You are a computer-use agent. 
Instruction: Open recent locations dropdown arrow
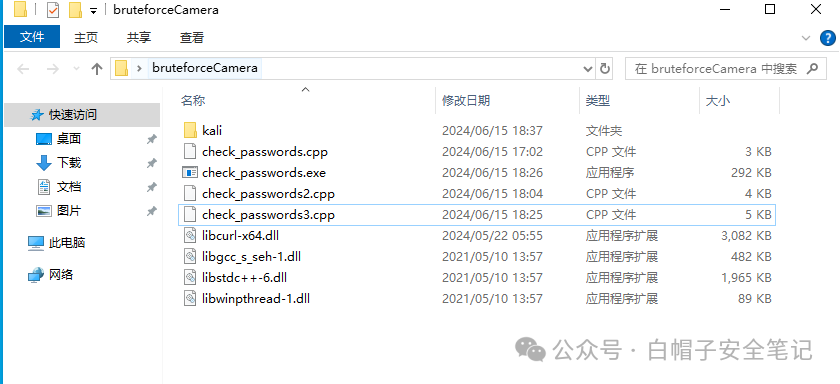pos(76,69)
